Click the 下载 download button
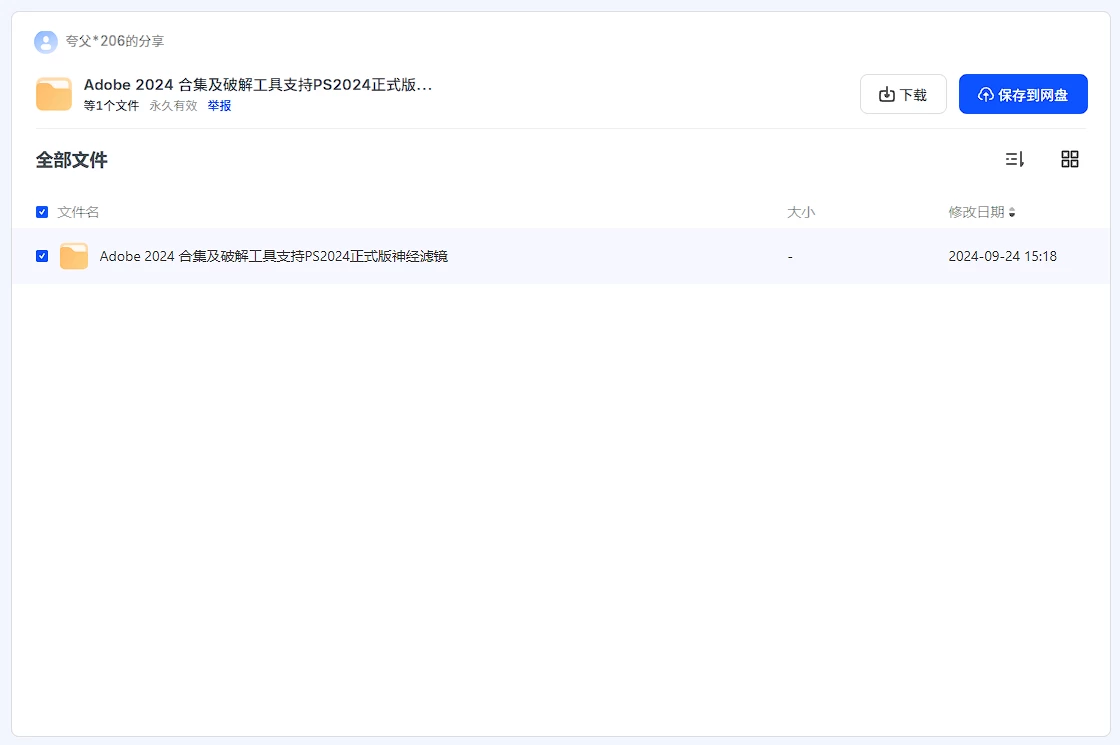The height and width of the screenshot is (745, 1120). pyautogui.click(x=902, y=95)
